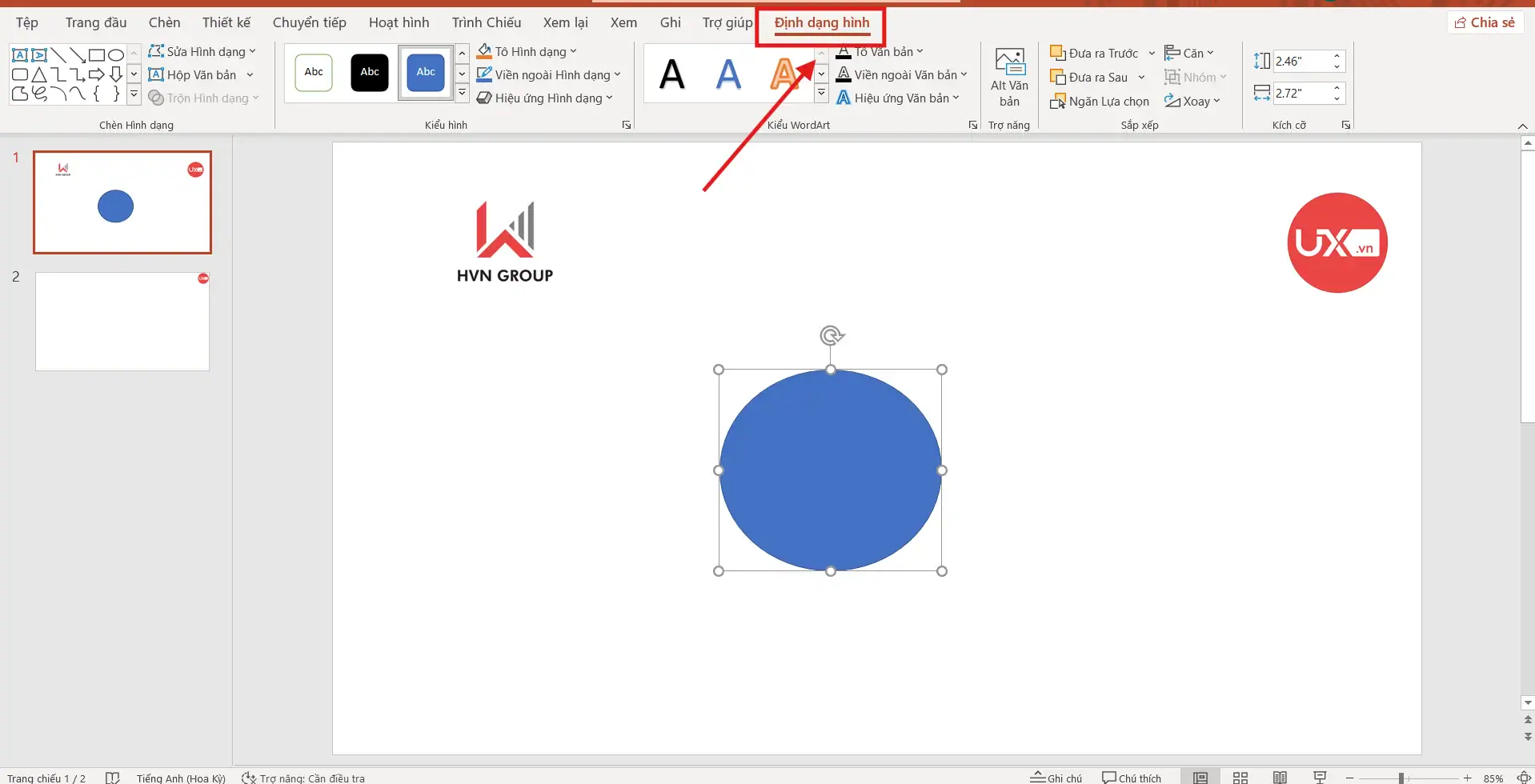This screenshot has width=1535, height=784.
Task: Switch to Normal view in the status bar
Action: 1200,778
